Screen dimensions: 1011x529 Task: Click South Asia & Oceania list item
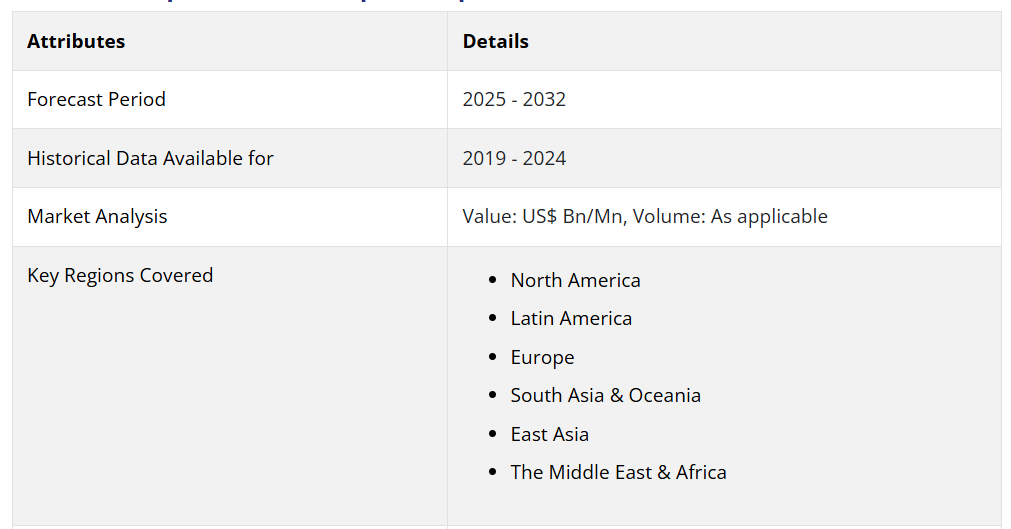[x=605, y=395]
